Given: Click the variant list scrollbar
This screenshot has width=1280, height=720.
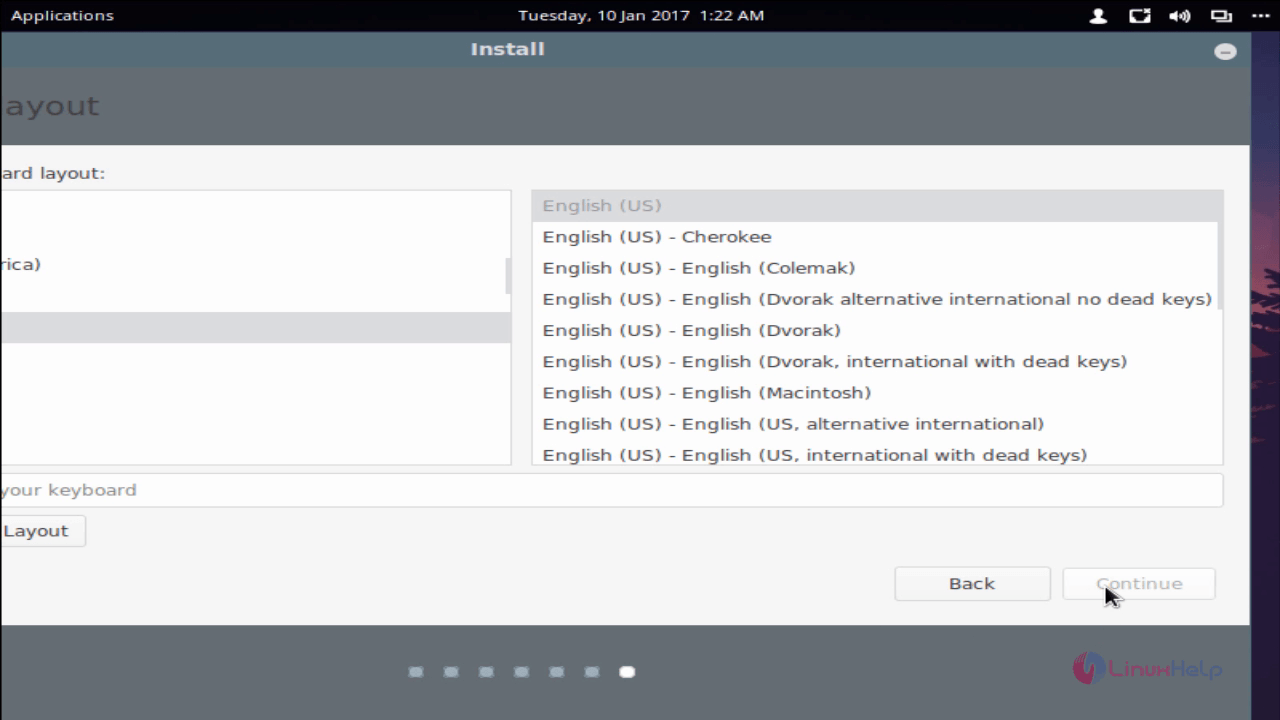Looking at the screenshot, I should (1220, 250).
